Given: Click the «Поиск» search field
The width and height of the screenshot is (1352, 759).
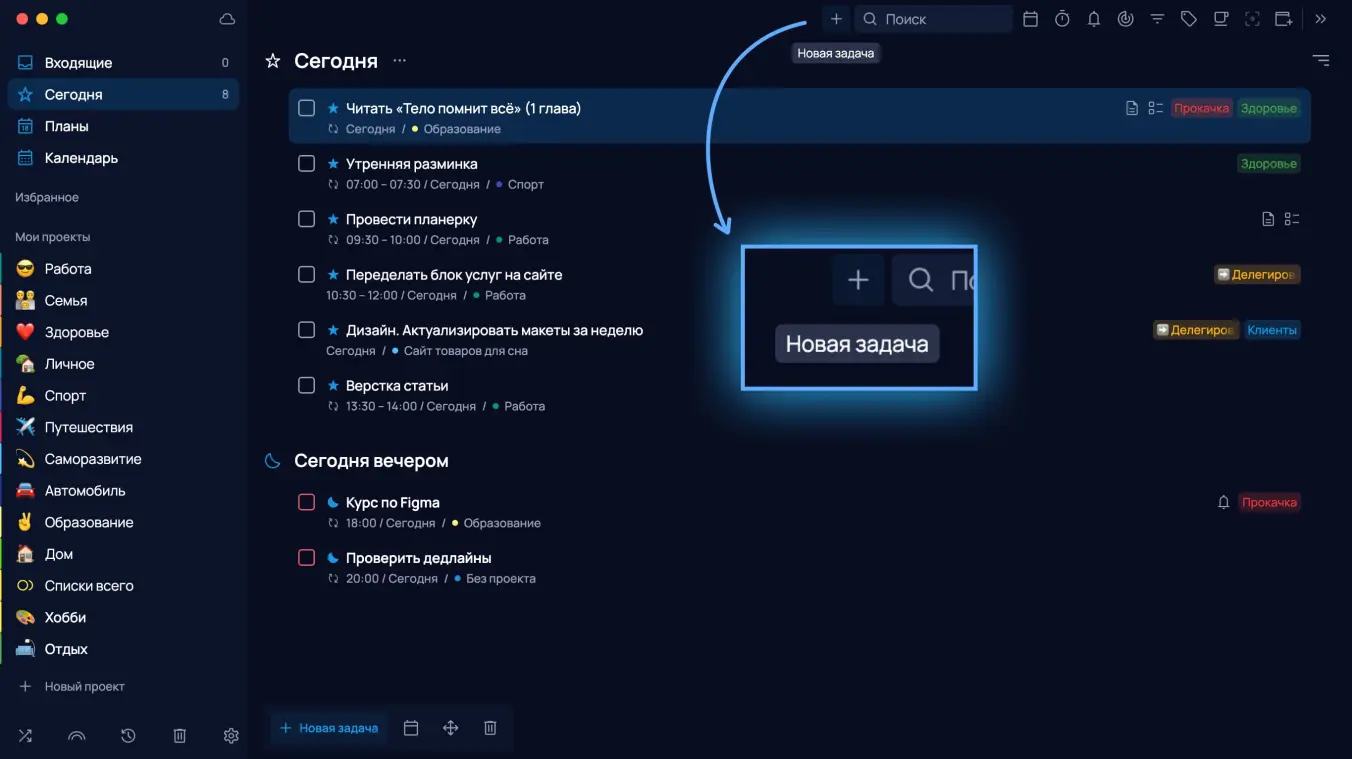Looking at the screenshot, I should 935,19.
